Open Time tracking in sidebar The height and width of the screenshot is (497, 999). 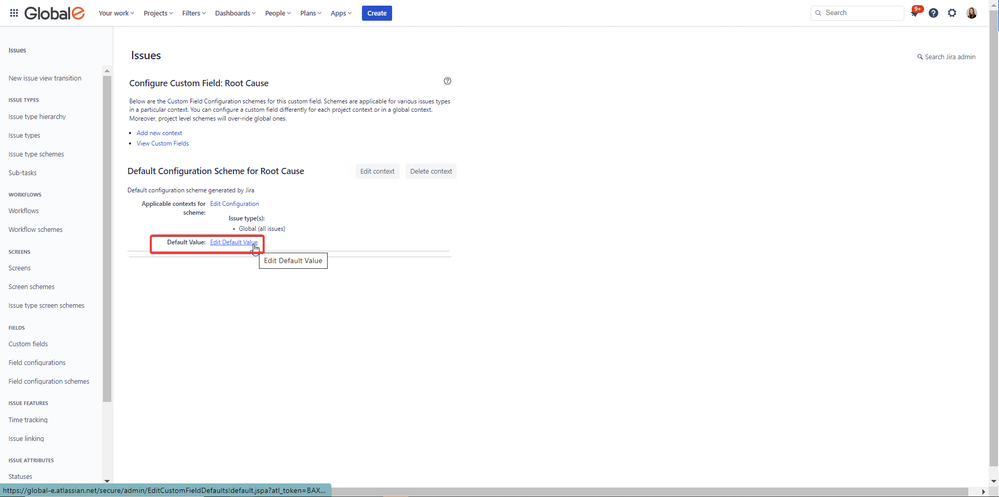(28, 420)
